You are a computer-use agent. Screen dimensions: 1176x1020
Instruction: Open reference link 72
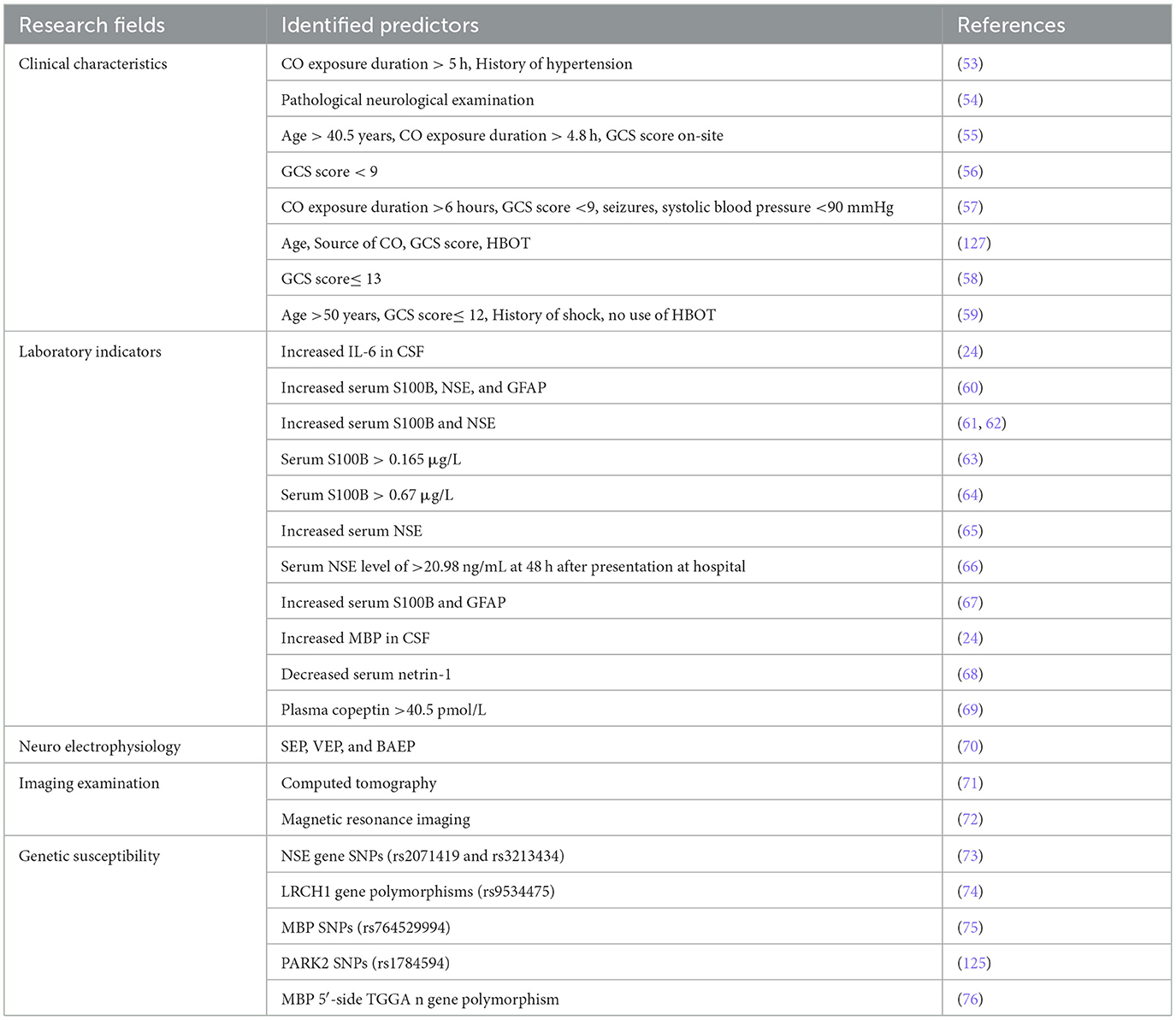point(970,820)
